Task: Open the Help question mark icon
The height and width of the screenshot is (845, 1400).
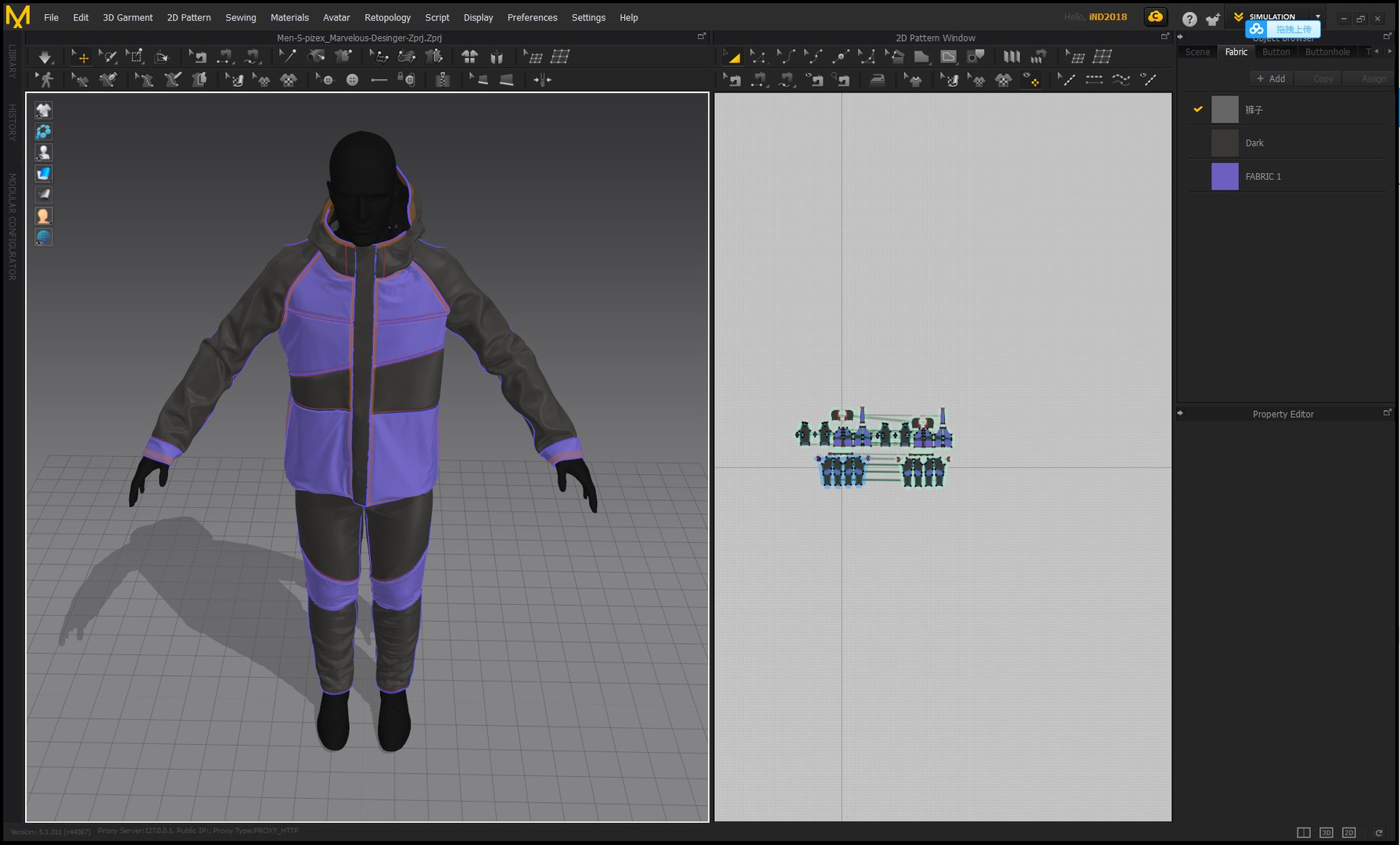Action: (x=1190, y=19)
